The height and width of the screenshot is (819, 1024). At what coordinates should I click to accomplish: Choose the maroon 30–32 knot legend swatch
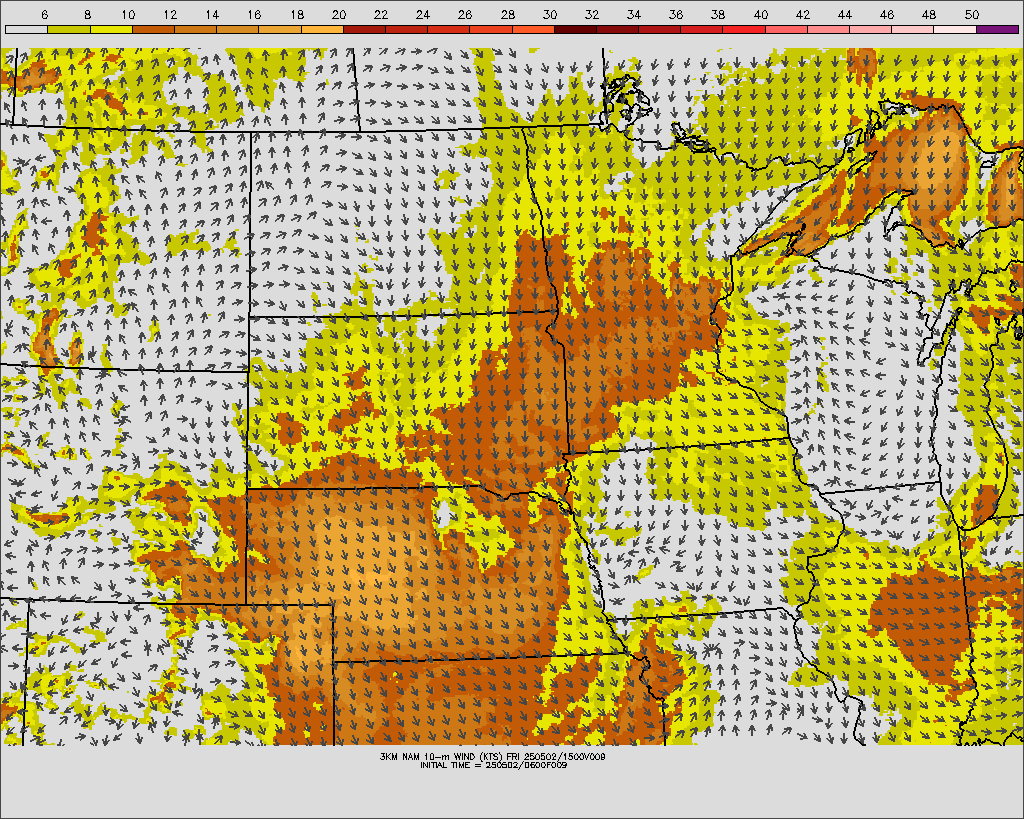tap(575, 29)
